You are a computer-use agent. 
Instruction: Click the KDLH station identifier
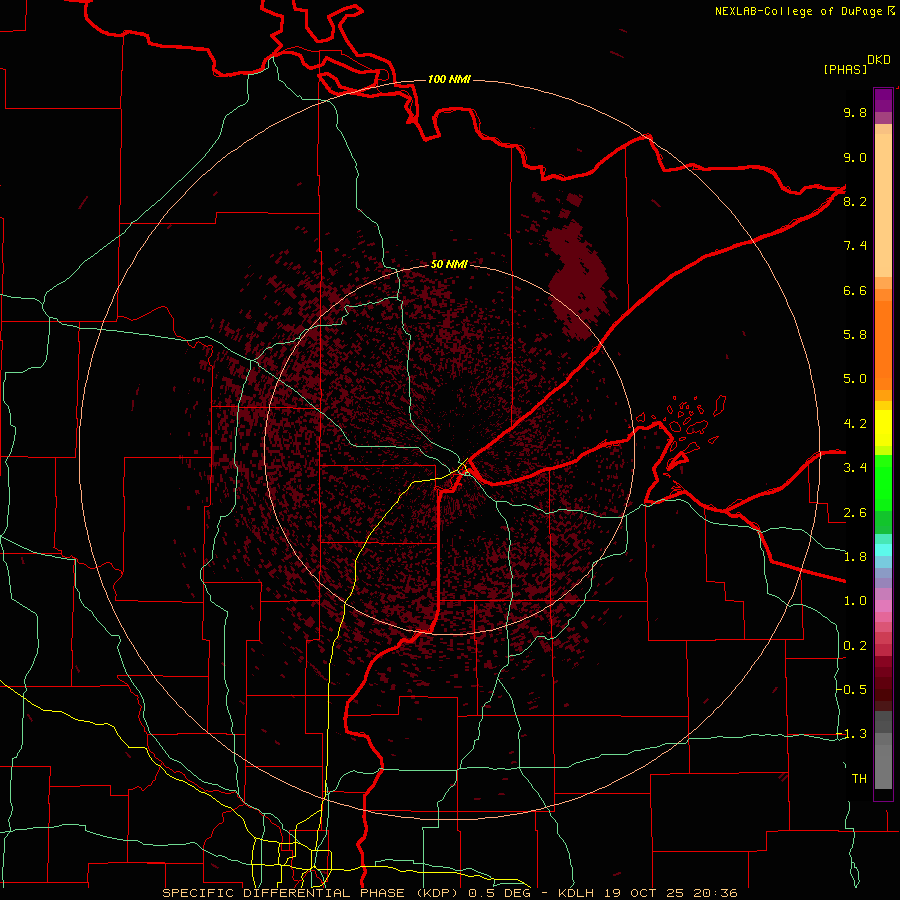pos(577,893)
